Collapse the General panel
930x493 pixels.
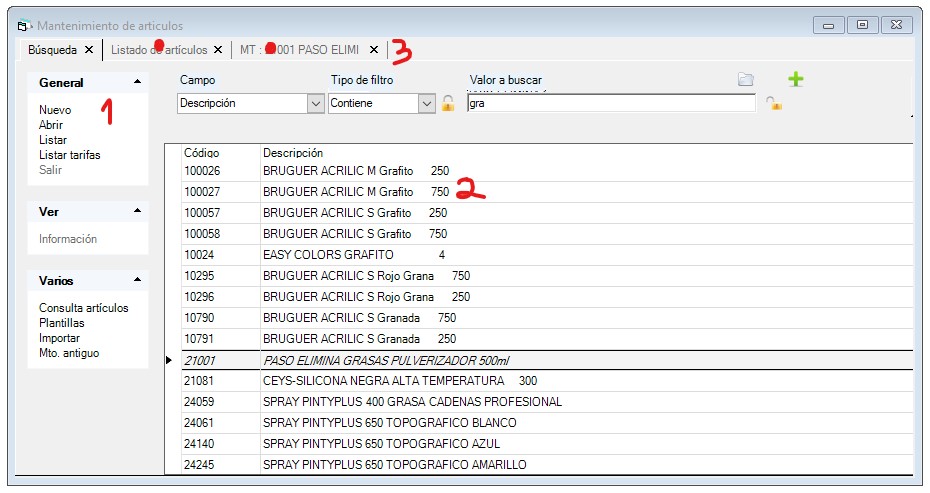tap(138, 82)
